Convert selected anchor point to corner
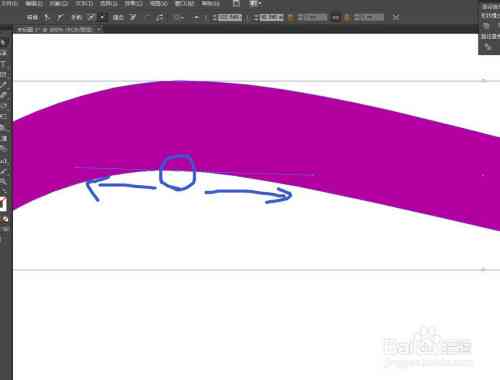 point(47,17)
